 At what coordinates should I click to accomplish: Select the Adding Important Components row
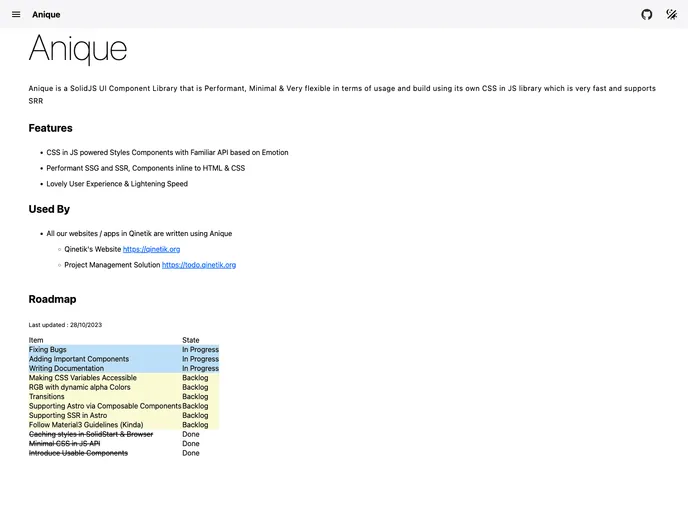tap(79, 359)
